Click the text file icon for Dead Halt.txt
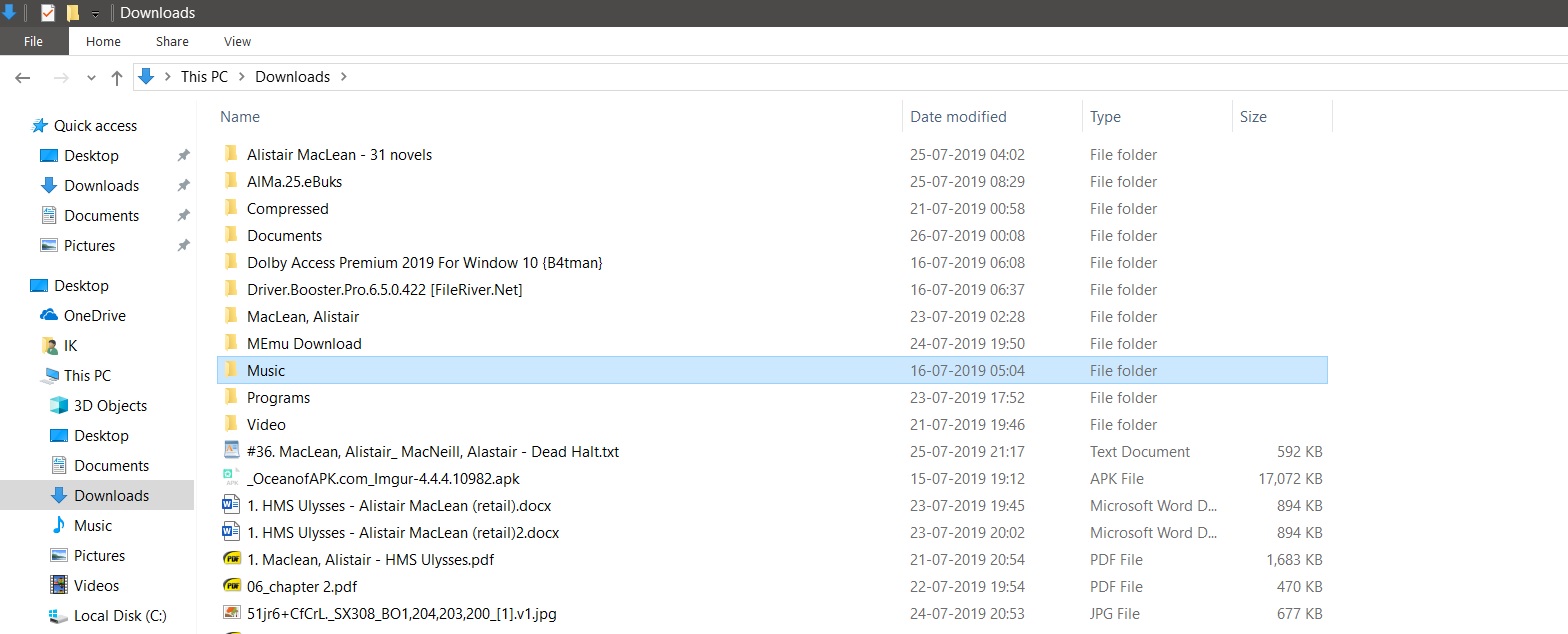Screen dimensions: 1568x634 click(232, 451)
